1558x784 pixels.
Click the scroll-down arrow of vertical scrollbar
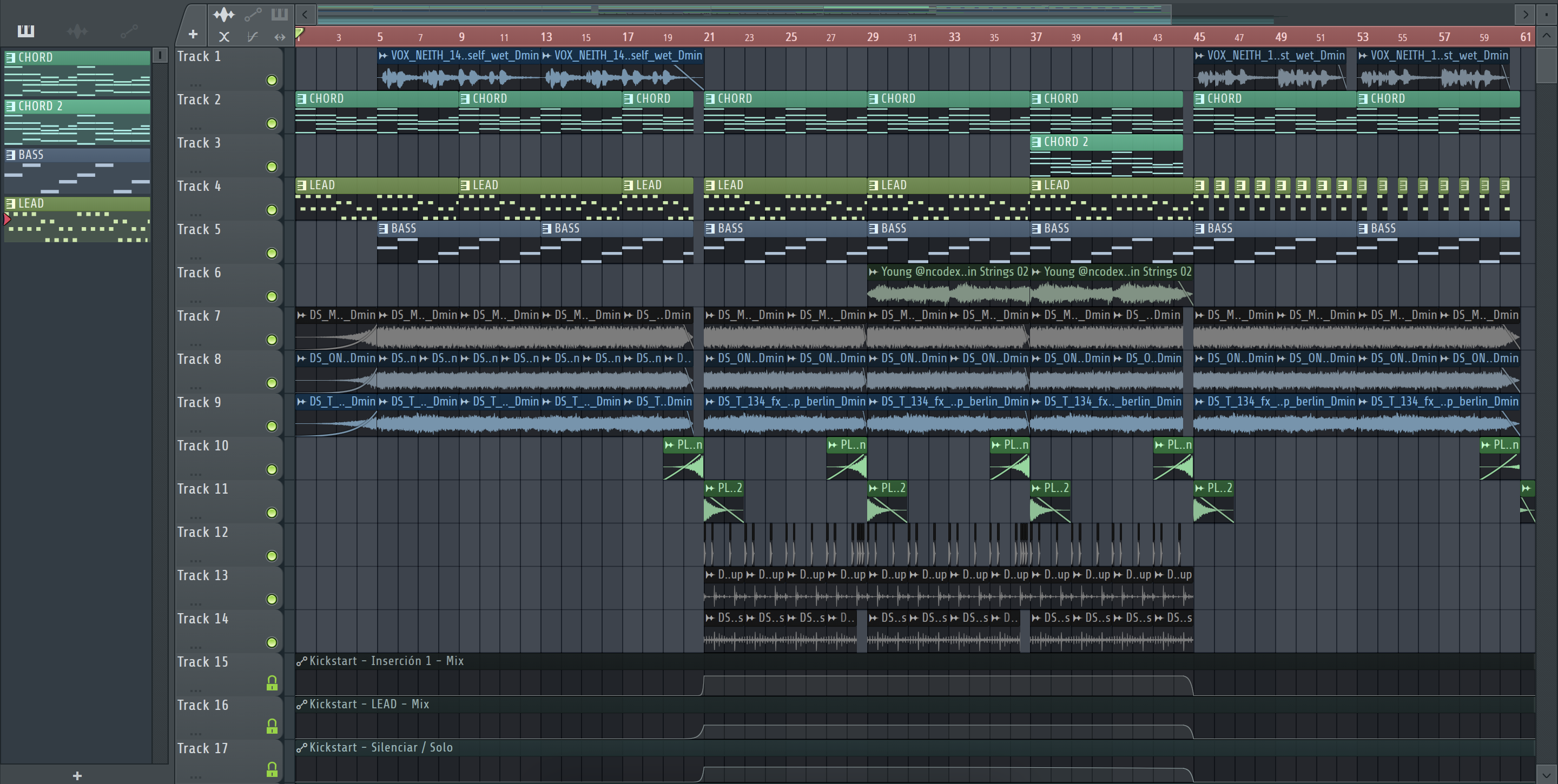coord(1547,774)
